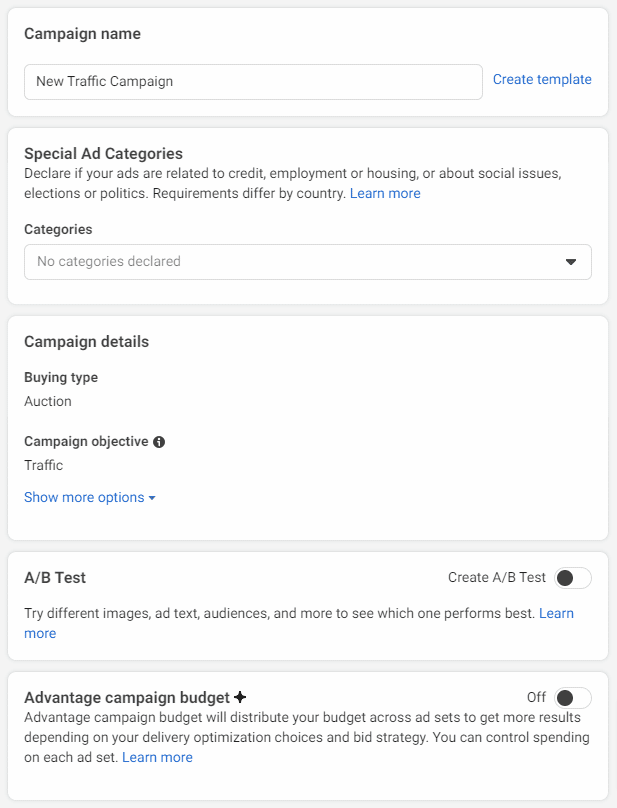The image size is (617, 808).
Task: Click the Off label beside budget toggle
Action: (536, 697)
